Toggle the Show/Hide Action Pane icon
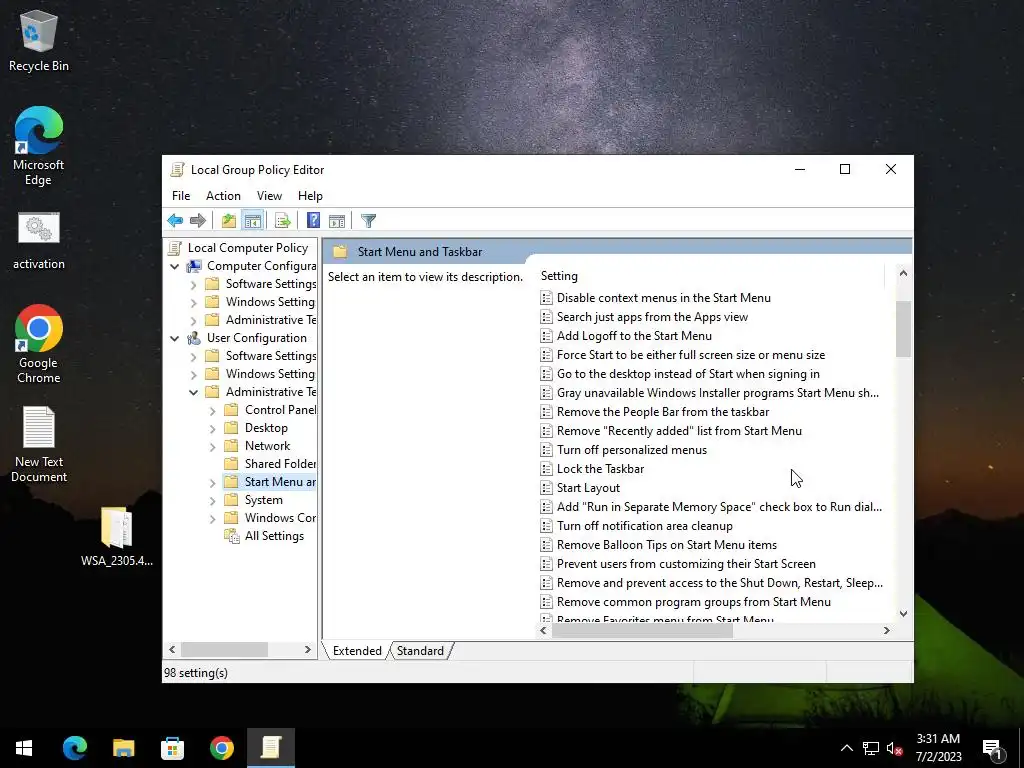This screenshot has width=1024, height=768. coord(337,221)
